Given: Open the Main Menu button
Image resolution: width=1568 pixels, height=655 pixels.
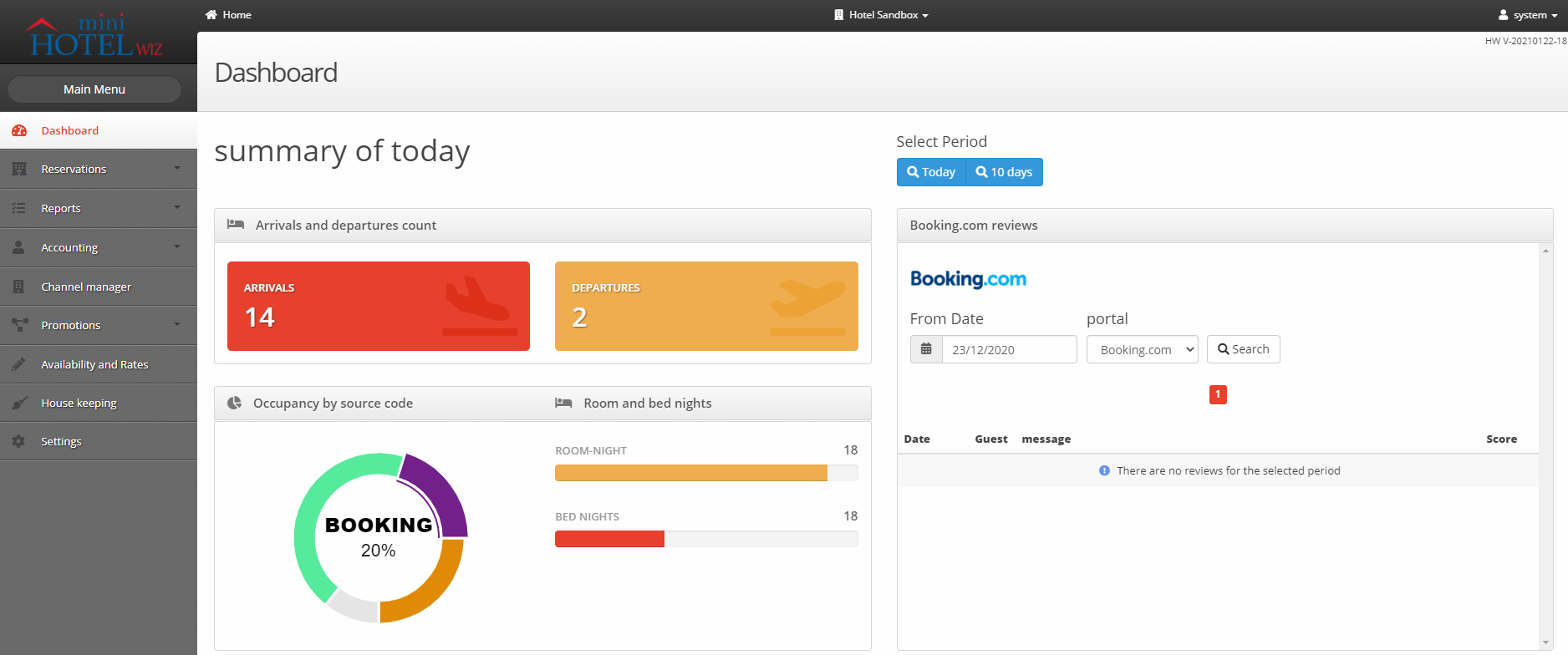Looking at the screenshot, I should [x=94, y=89].
